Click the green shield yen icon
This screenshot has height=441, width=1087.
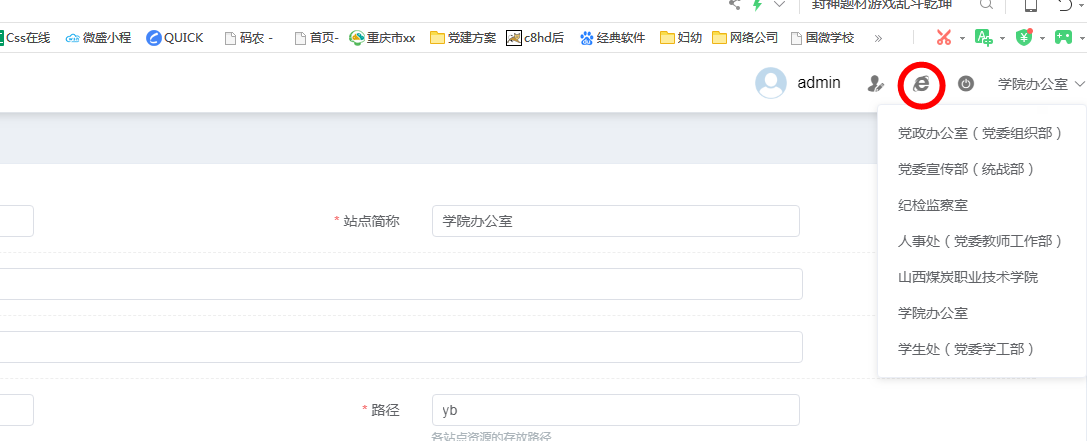click(x=1025, y=37)
